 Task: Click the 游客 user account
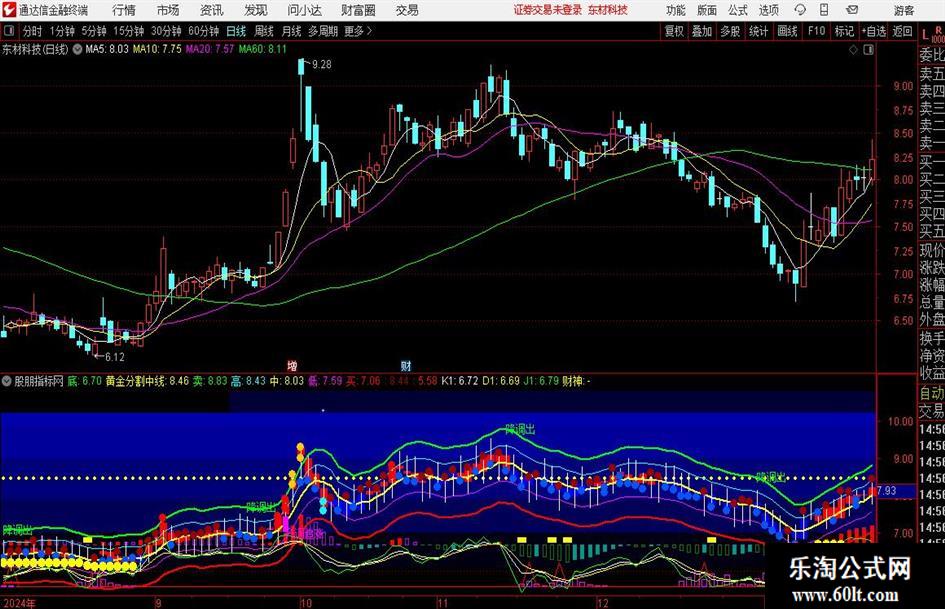coord(903,10)
